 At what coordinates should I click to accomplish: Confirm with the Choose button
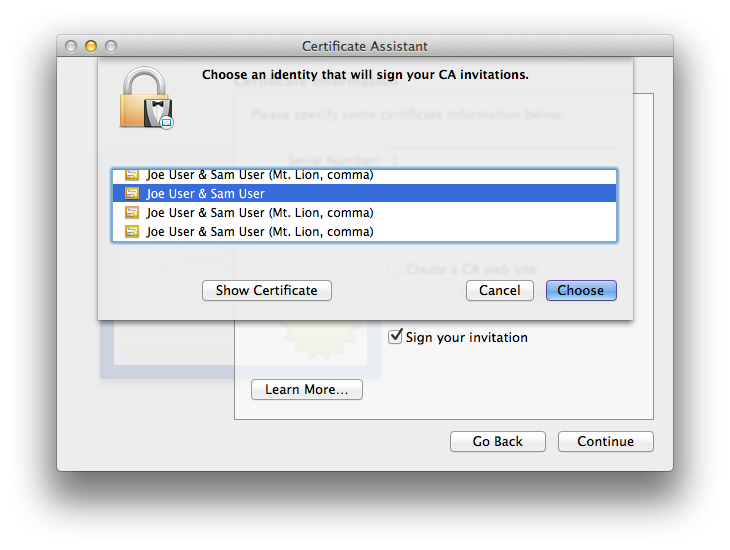click(581, 291)
